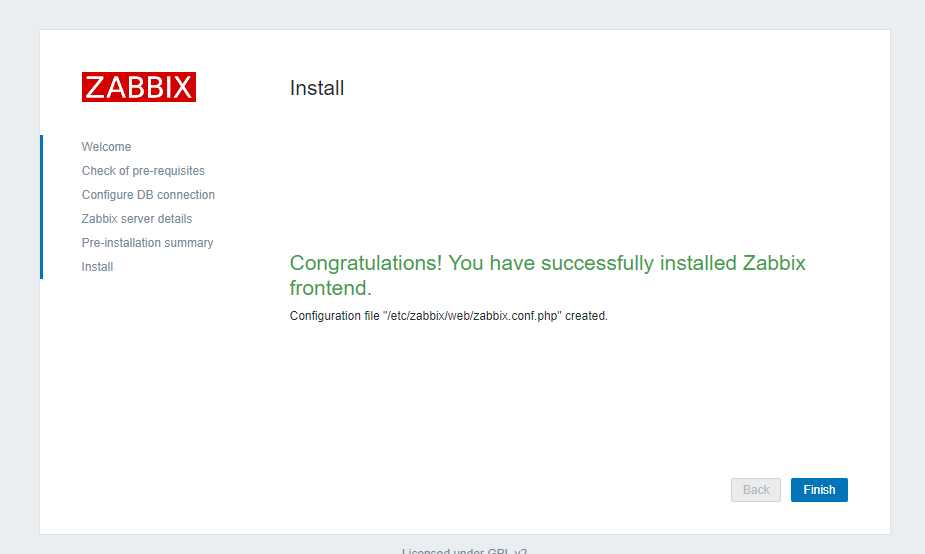Select the Install step in sidebar
Screen dimensions: 925x554
97,267
